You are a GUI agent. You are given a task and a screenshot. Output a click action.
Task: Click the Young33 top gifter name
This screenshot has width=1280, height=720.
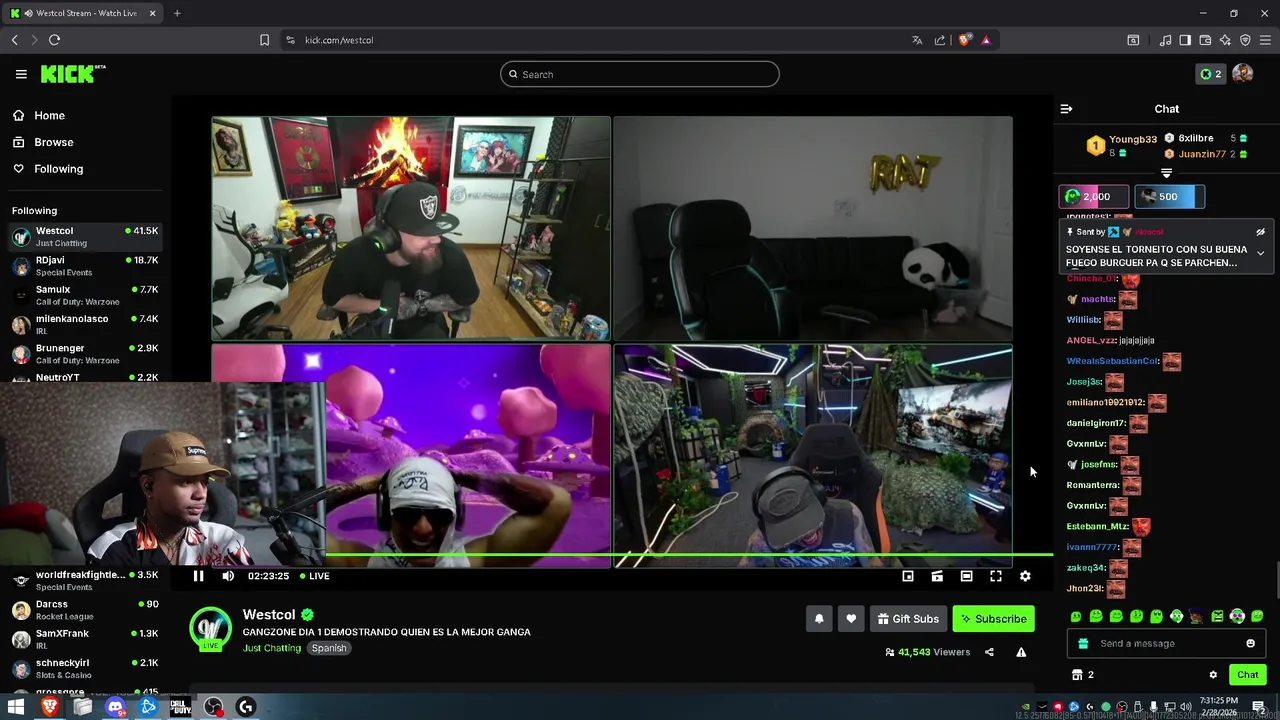point(1133,139)
